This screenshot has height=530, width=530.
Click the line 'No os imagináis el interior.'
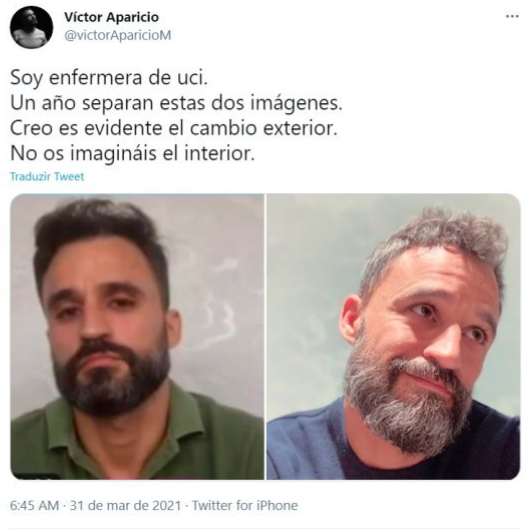point(132,154)
